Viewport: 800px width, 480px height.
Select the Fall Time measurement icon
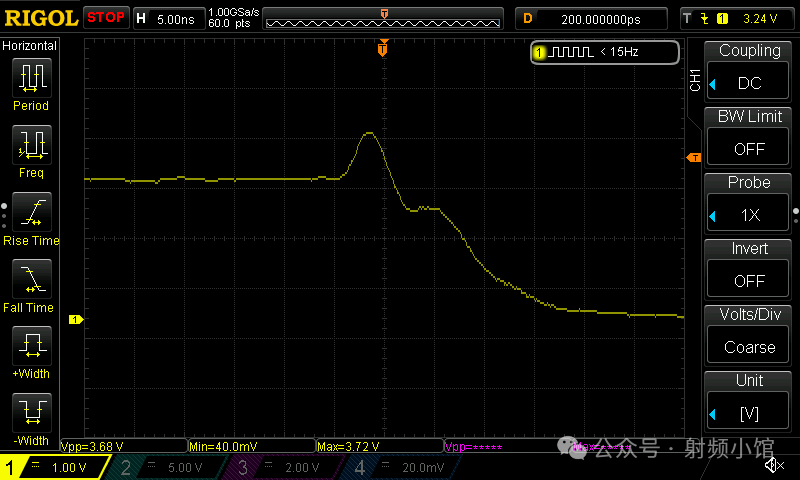(x=30, y=279)
